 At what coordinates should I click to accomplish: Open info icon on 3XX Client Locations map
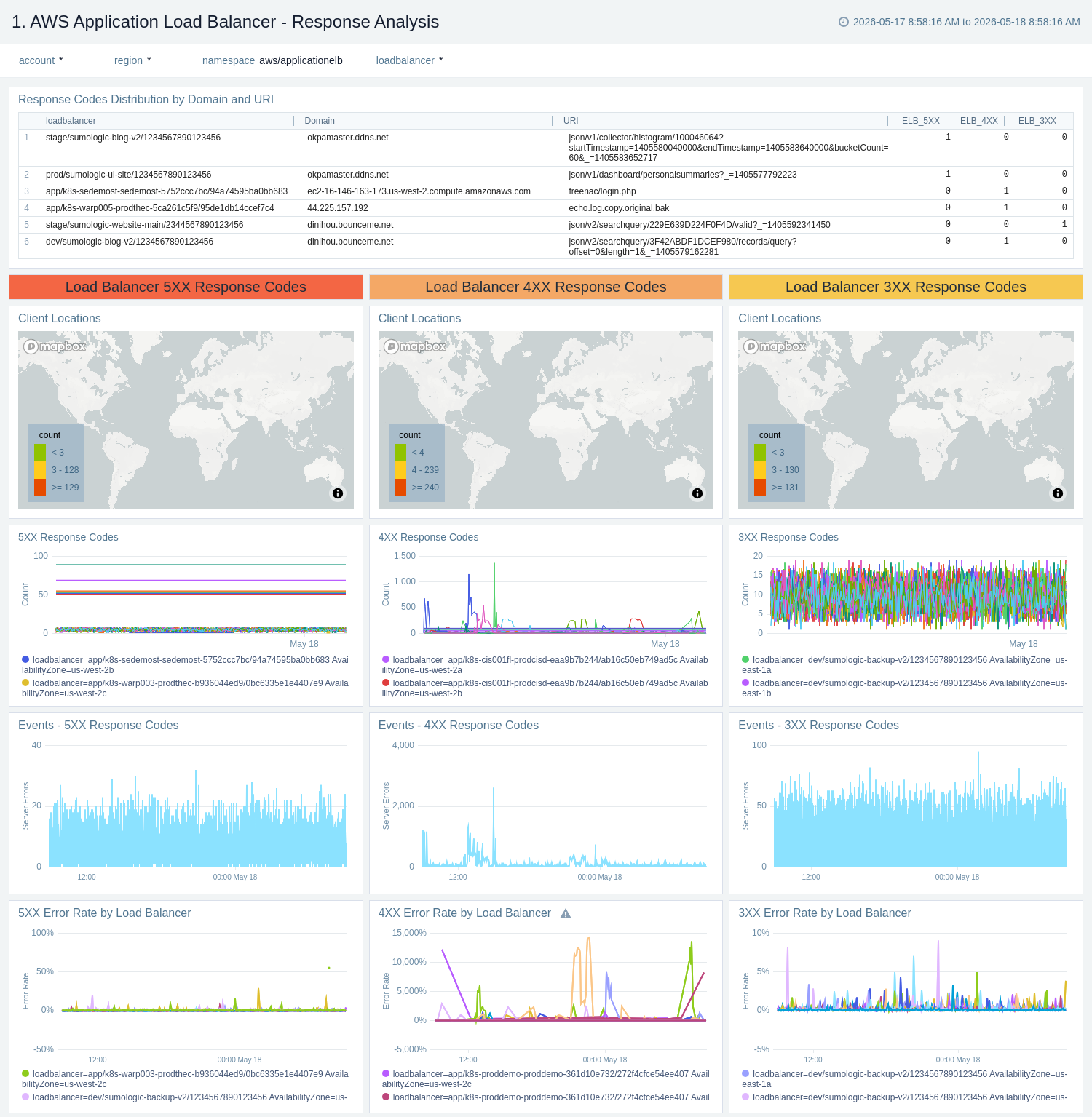point(1058,493)
